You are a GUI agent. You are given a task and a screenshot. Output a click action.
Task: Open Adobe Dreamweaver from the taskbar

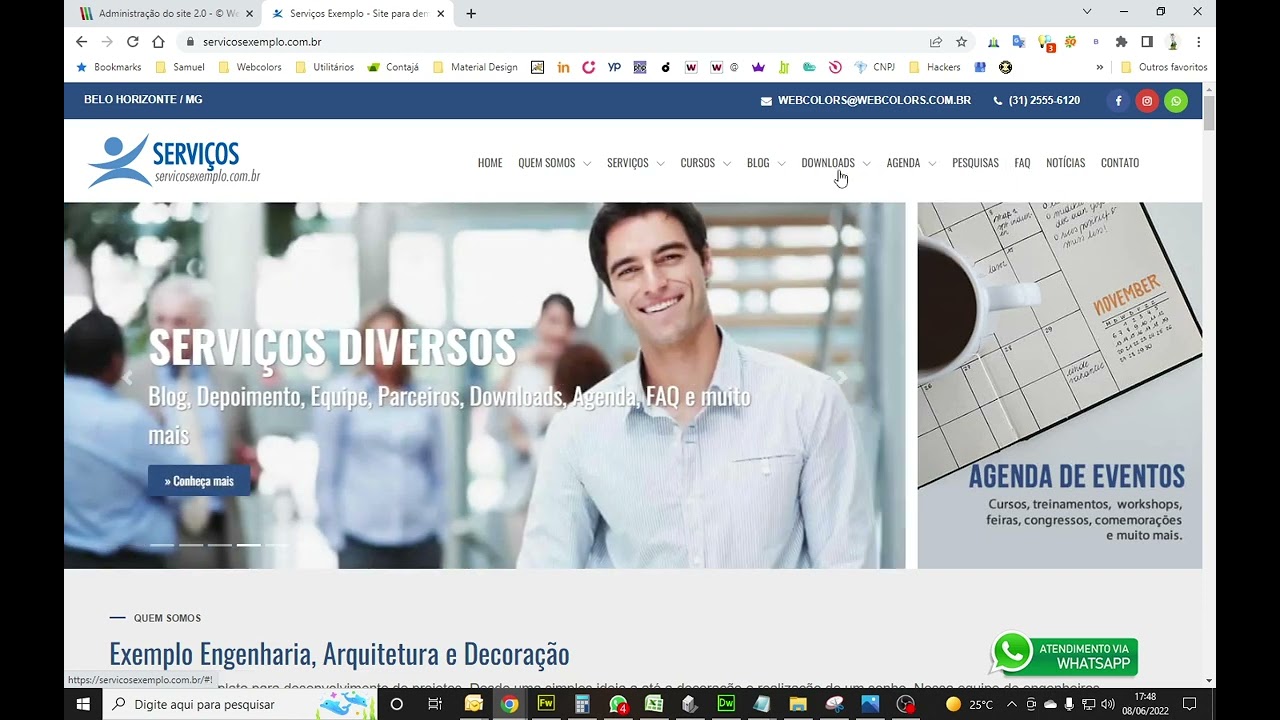726,704
